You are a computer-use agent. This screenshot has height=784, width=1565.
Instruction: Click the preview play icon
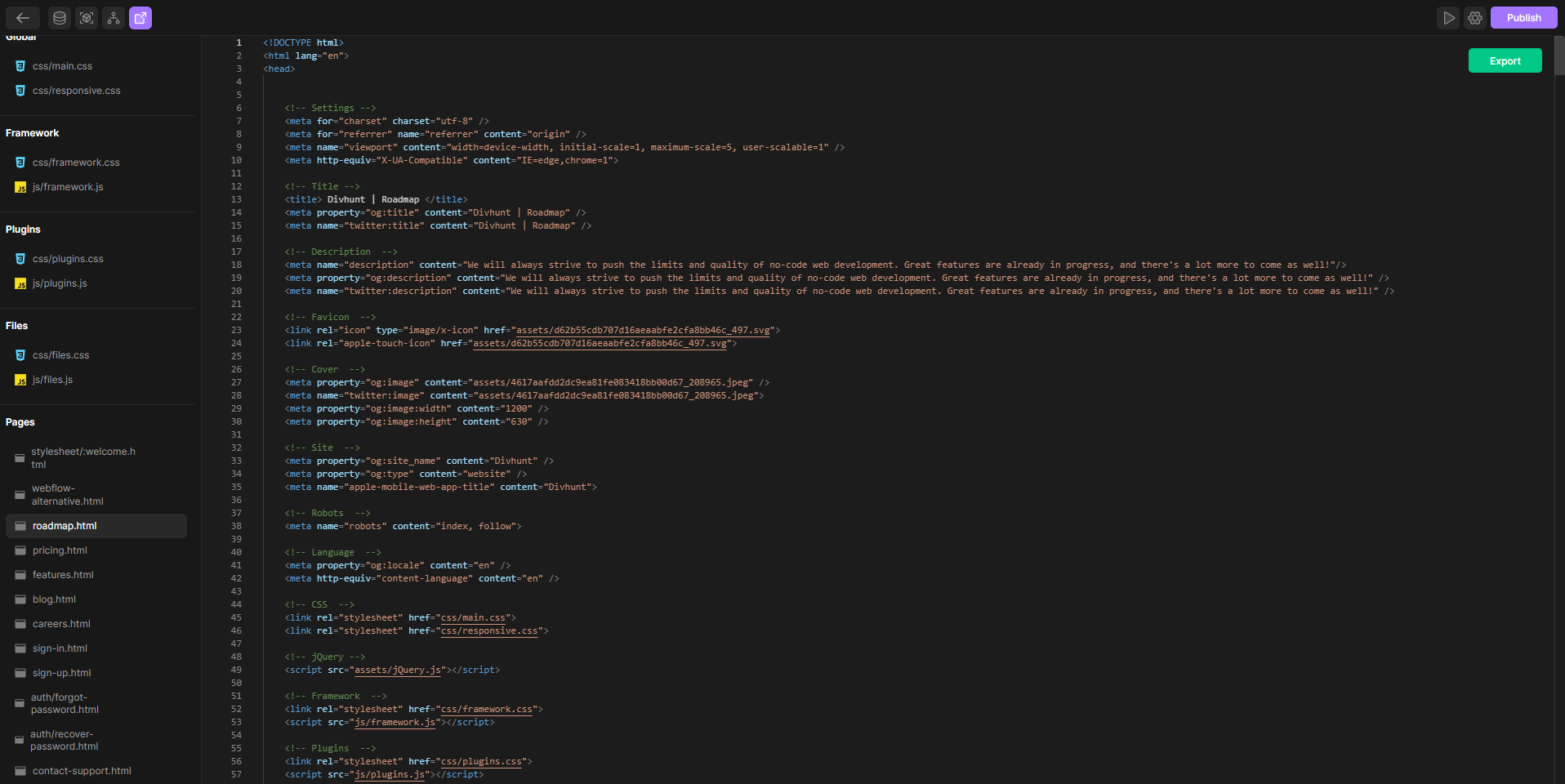[1449, 17]
